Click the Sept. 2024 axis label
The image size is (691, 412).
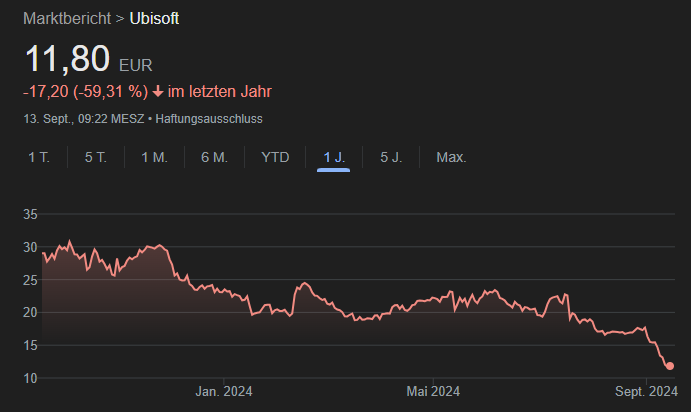[x=646, y=391]
